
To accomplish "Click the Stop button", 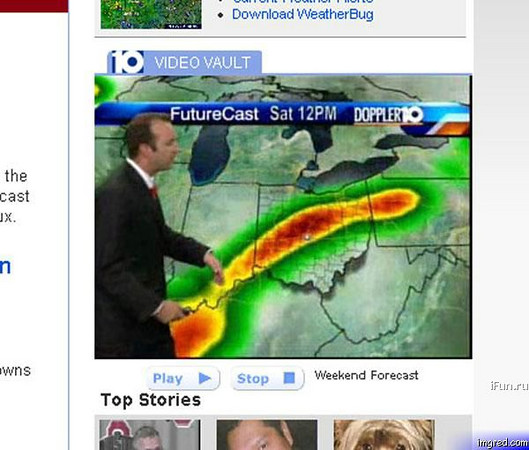I will coord(267,378).
